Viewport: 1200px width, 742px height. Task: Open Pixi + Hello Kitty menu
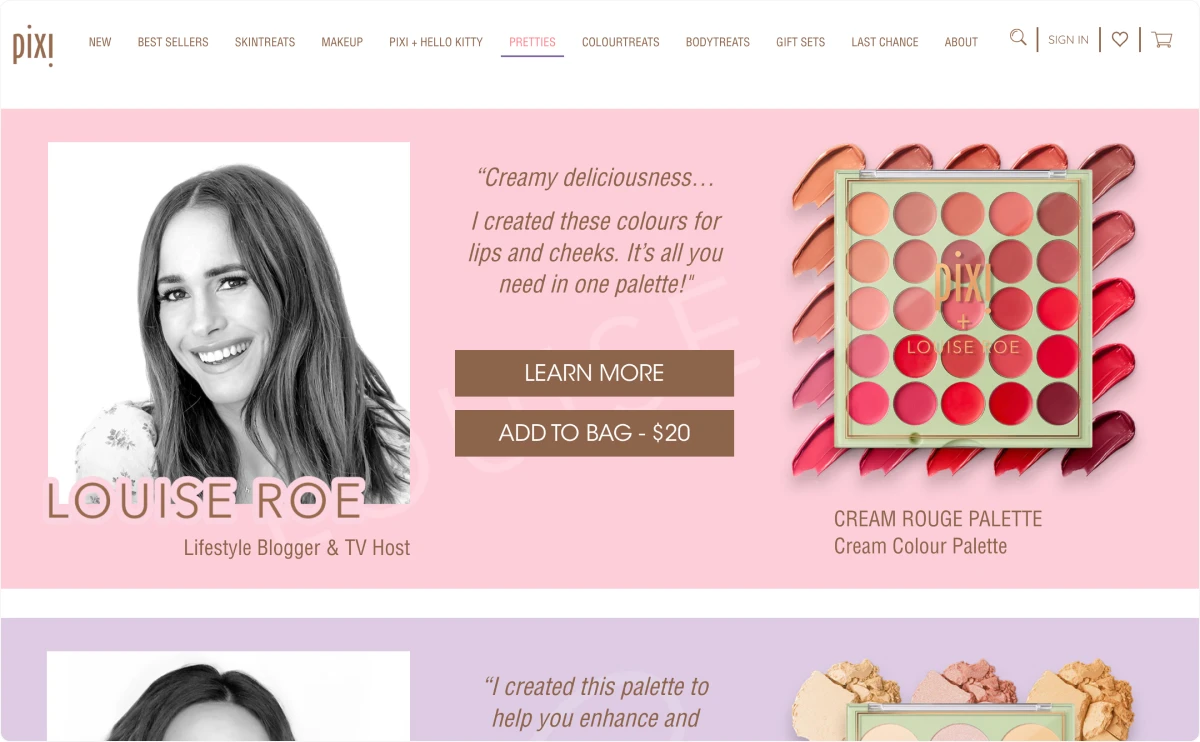coord(436,42)
